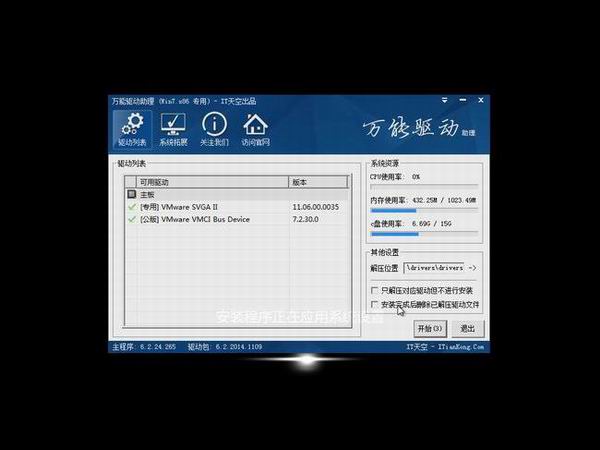Click the 可用驱动 column header
This screenshot has height=450, width=600.
pyautogui.click(x=205, y=182)
